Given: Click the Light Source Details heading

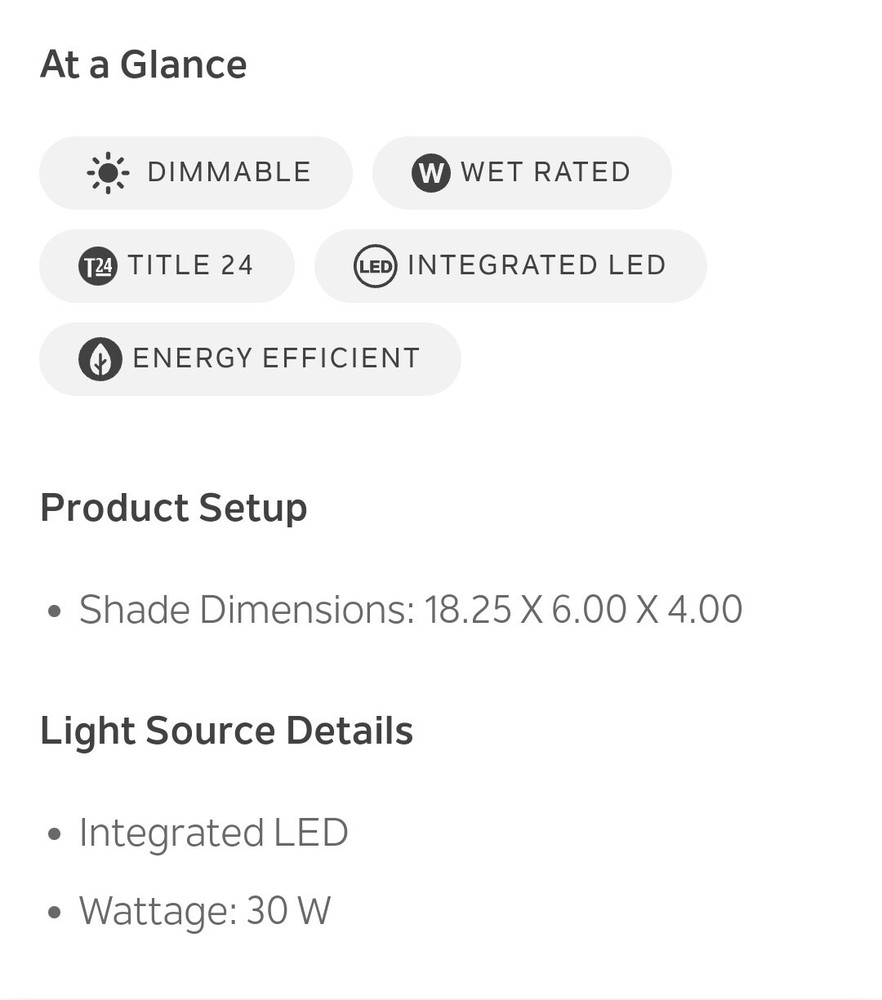Looking at the screenshot, I should pos(226,731).
